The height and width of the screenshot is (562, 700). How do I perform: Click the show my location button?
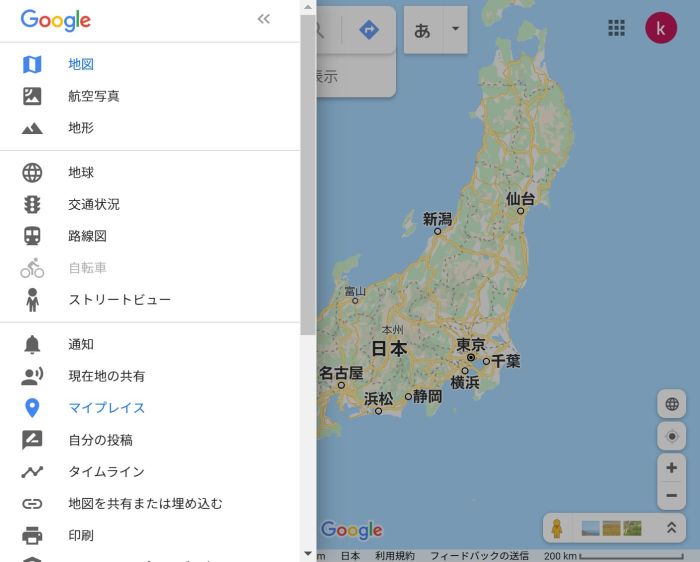pyautogui.click(x=671, y=436)
